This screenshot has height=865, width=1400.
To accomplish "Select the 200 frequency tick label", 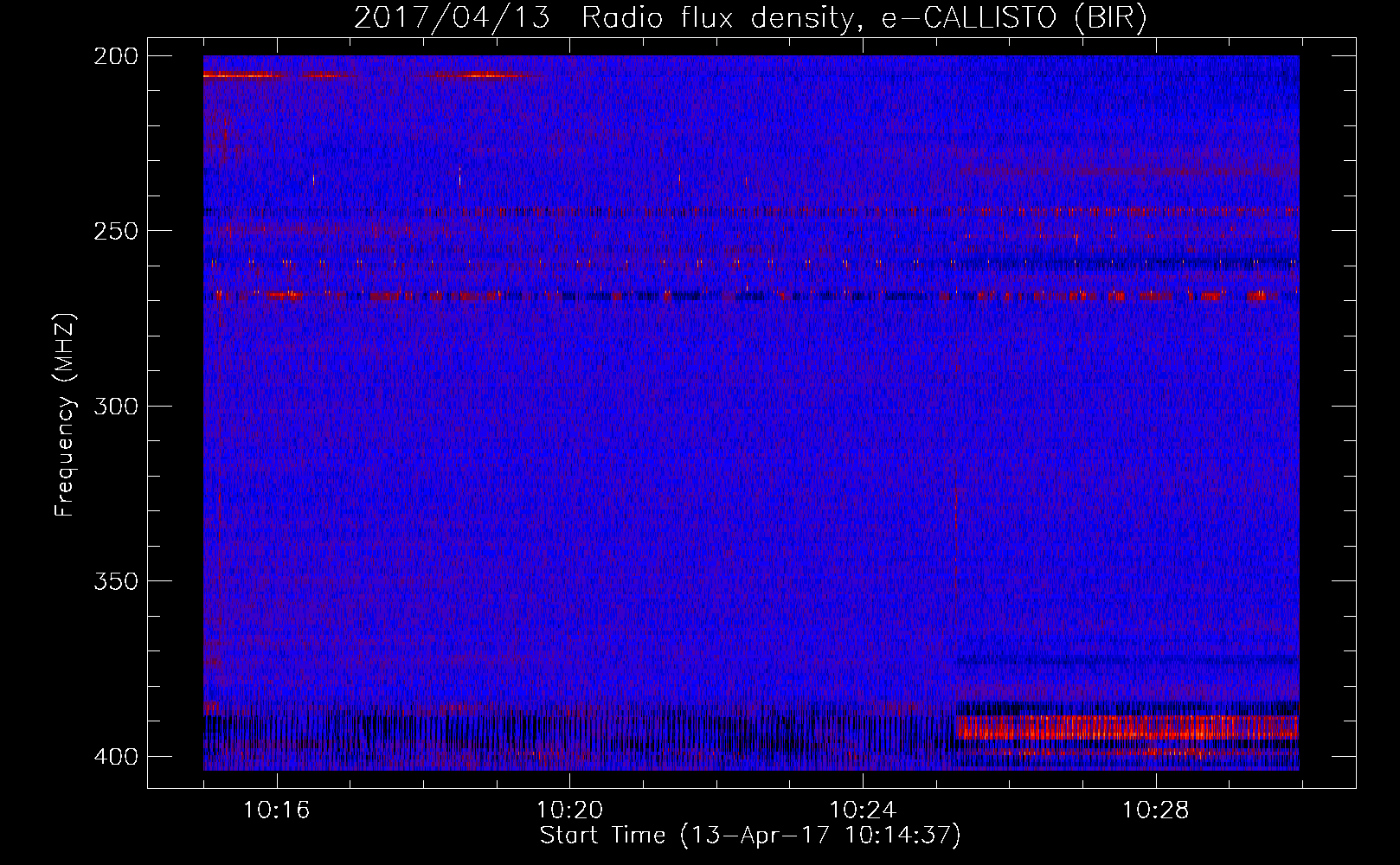I will tap(115, 56).
